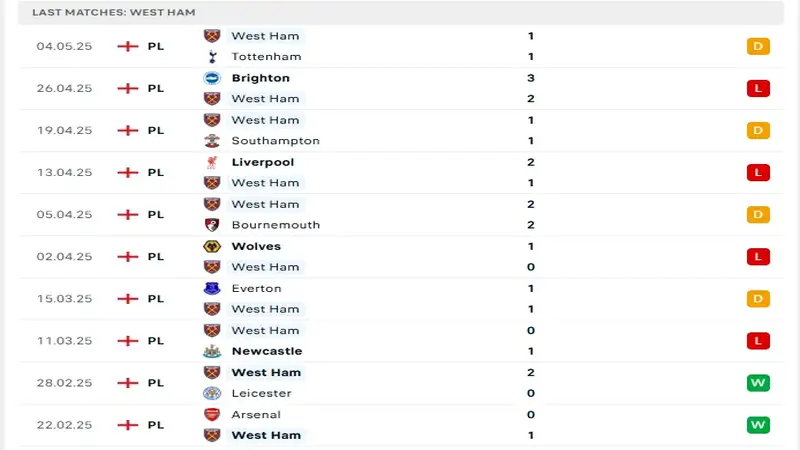Click the PL league label on 15.03.25
The image size is (800, 450).
(155, 298)
